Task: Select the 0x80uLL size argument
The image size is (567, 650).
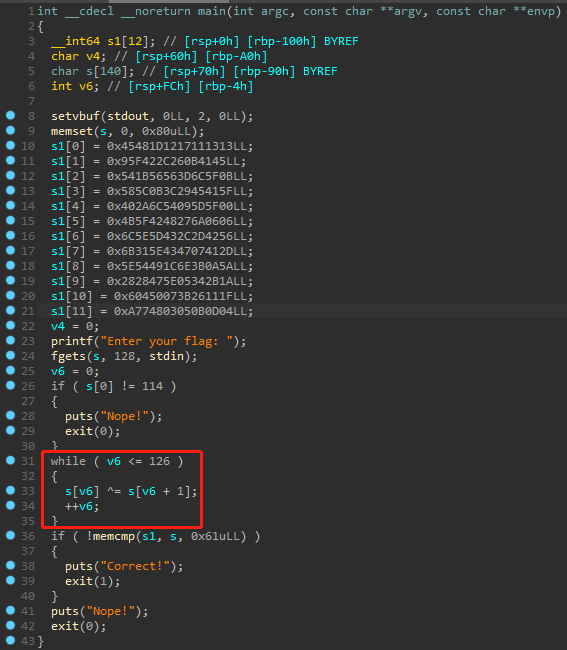Action: [166, 131]
